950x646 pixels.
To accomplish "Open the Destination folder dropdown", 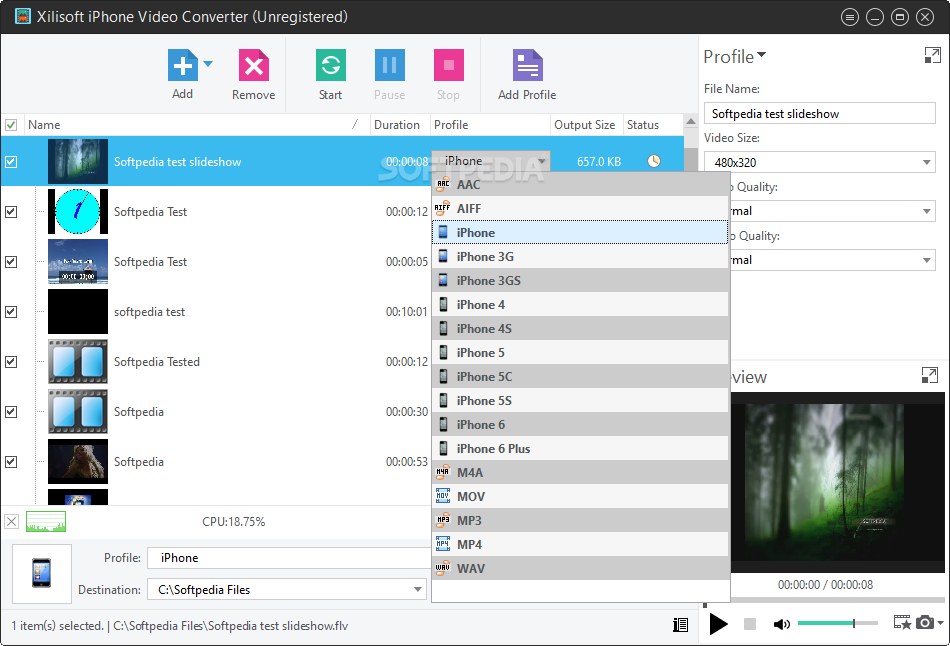I will (x=417, y=590).
